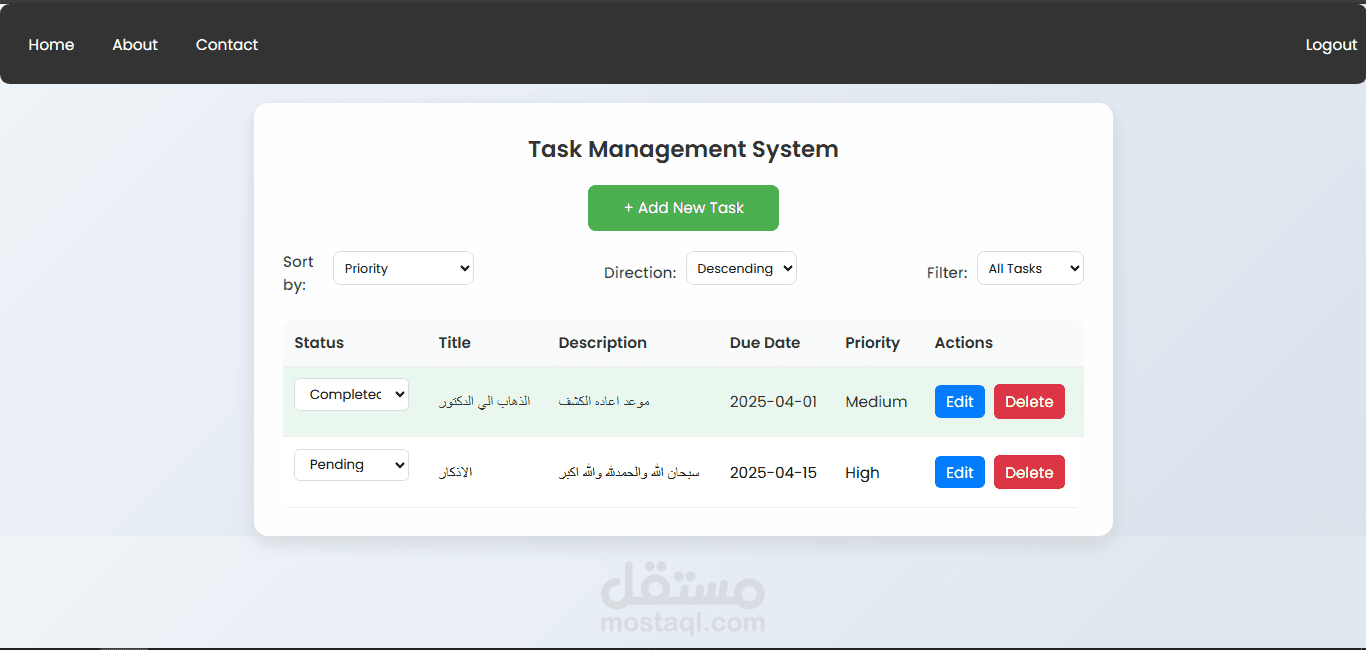Click Logout in the top bar

(x=1331, y=45)
